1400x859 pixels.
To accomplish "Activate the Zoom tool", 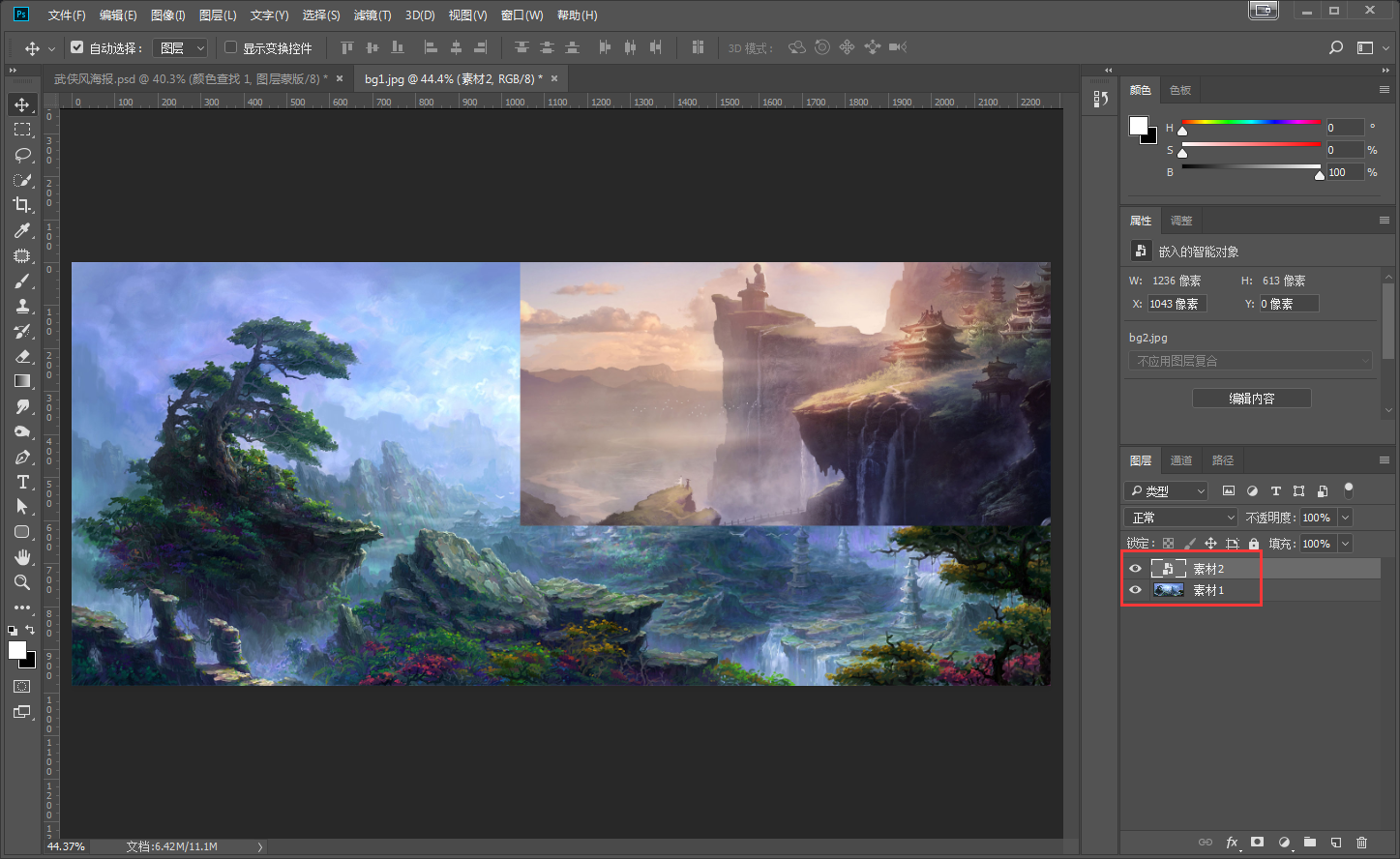I will click(x=22, y=582).
